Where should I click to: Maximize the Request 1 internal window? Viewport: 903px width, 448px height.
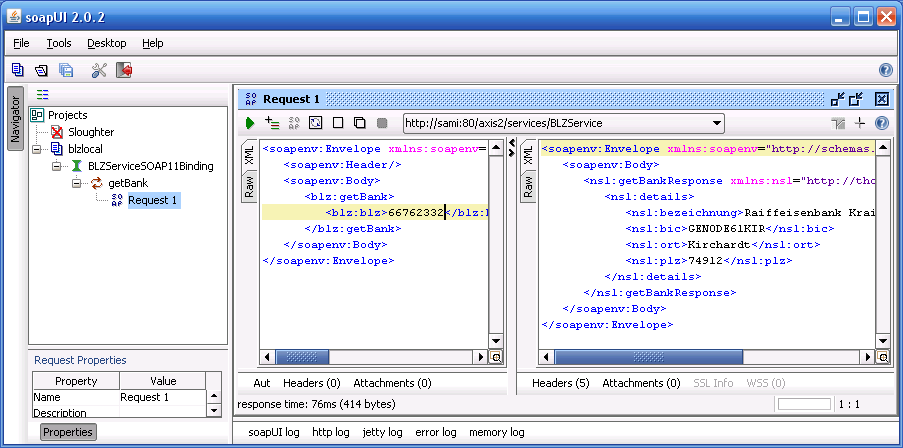point(856,99)
